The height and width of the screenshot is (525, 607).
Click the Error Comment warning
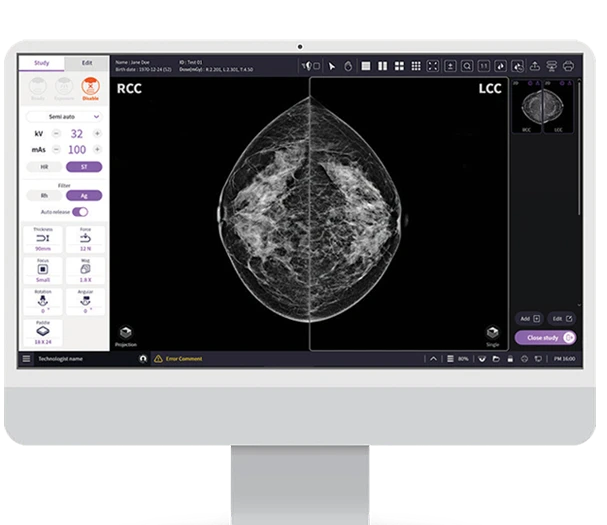[x=178, y=359]
